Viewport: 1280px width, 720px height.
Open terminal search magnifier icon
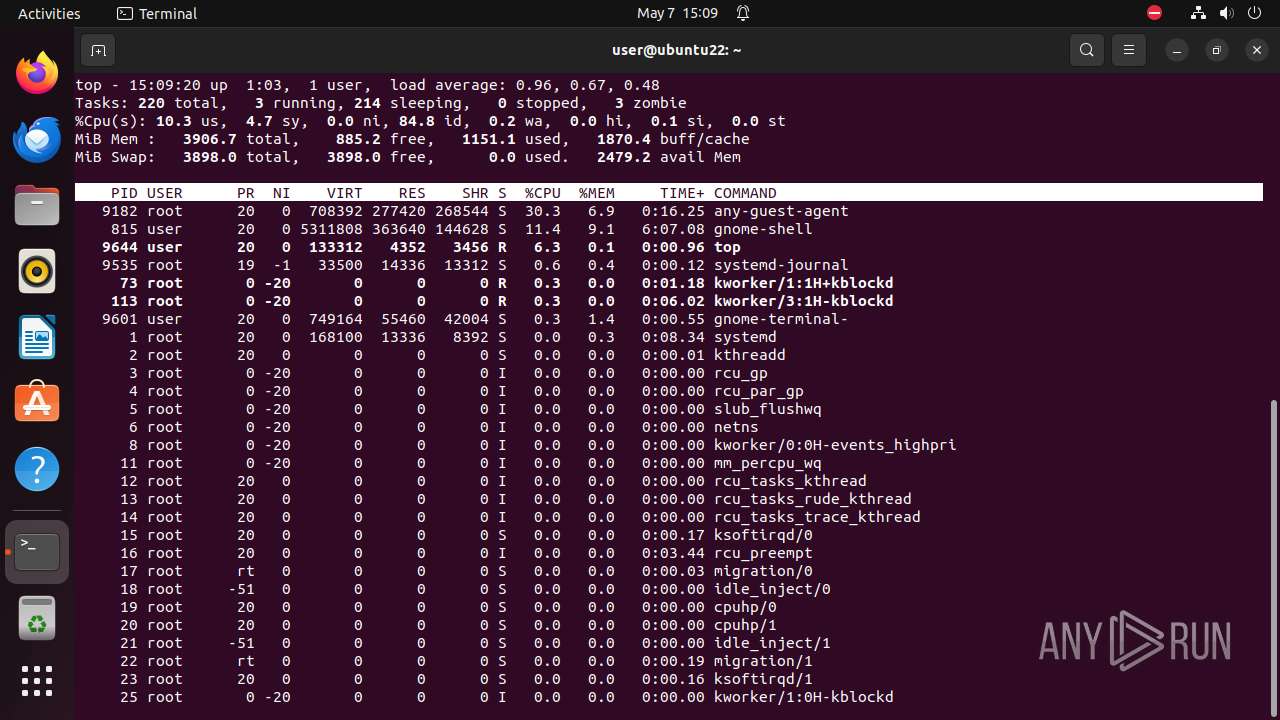[1087, 50]
